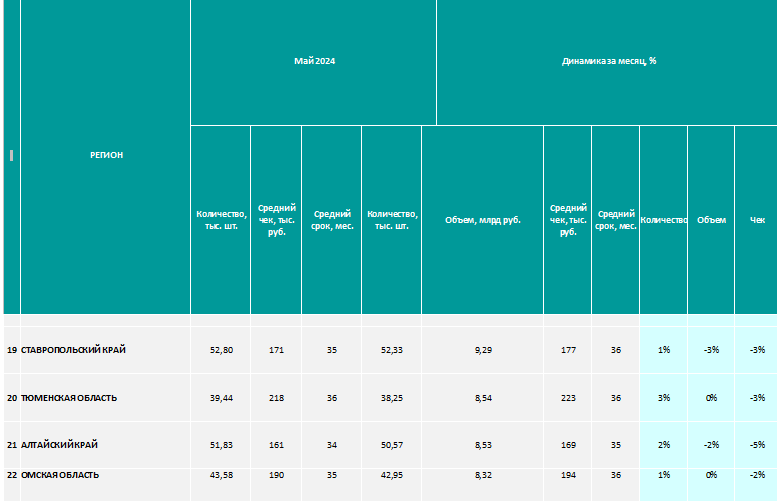Click the Май 2024 merged header

click(x=314, y=61)
